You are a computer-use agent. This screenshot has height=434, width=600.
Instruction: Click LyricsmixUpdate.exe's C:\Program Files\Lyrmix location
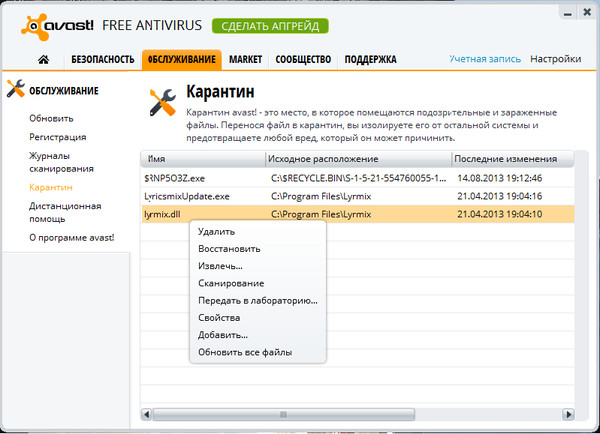(x=321, y=197)
